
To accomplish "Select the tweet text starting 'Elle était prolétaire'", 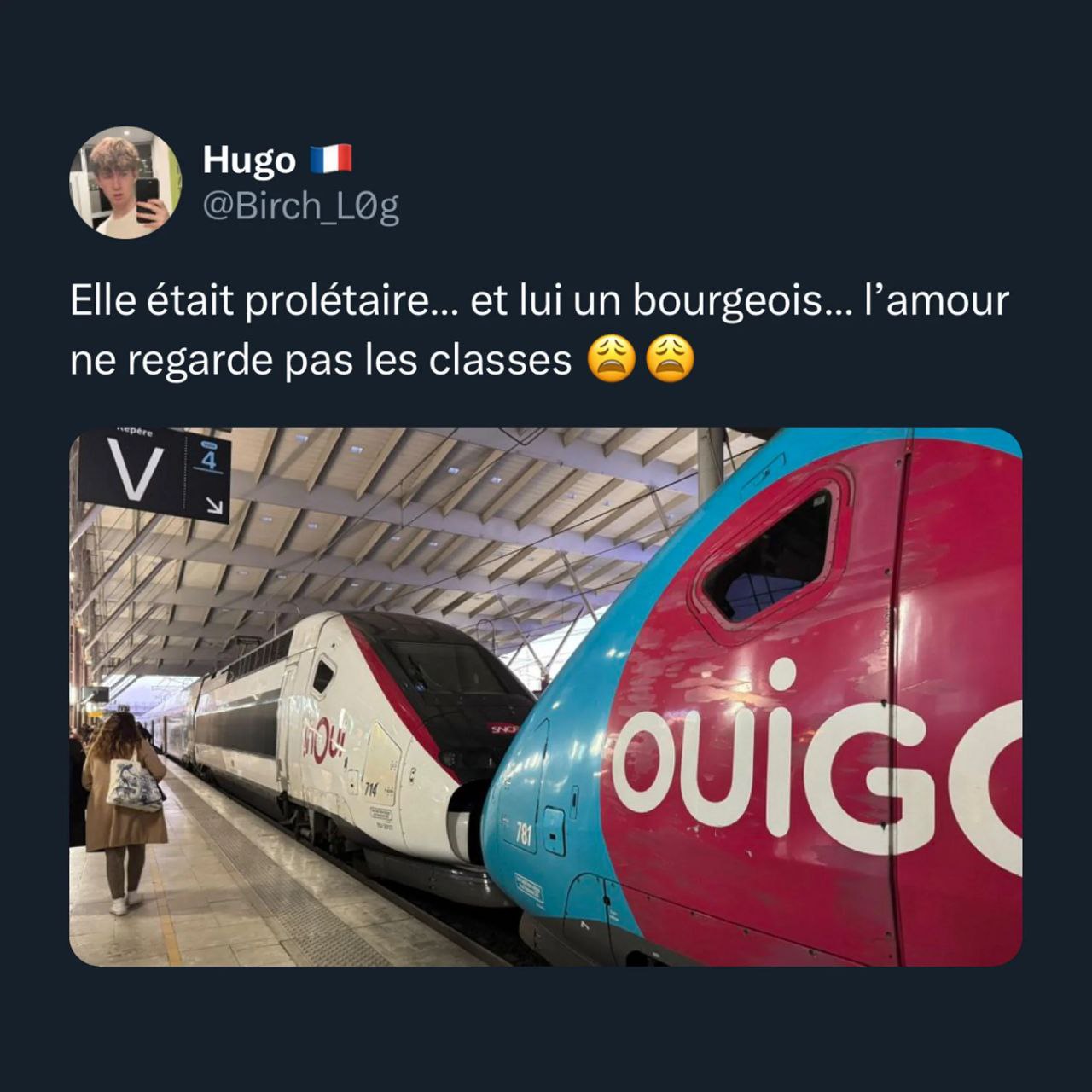I will point(539,330).
